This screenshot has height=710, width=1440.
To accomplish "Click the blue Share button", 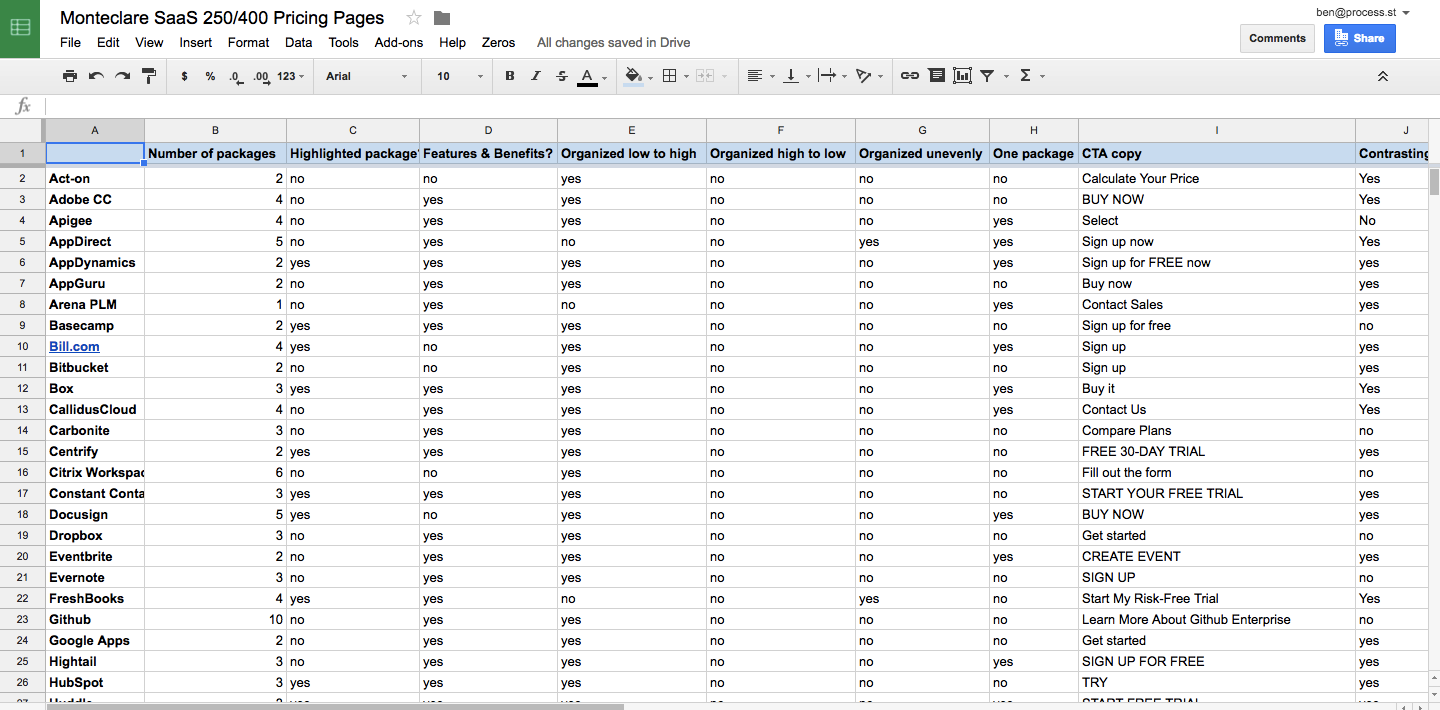I will click(1360, 38).
